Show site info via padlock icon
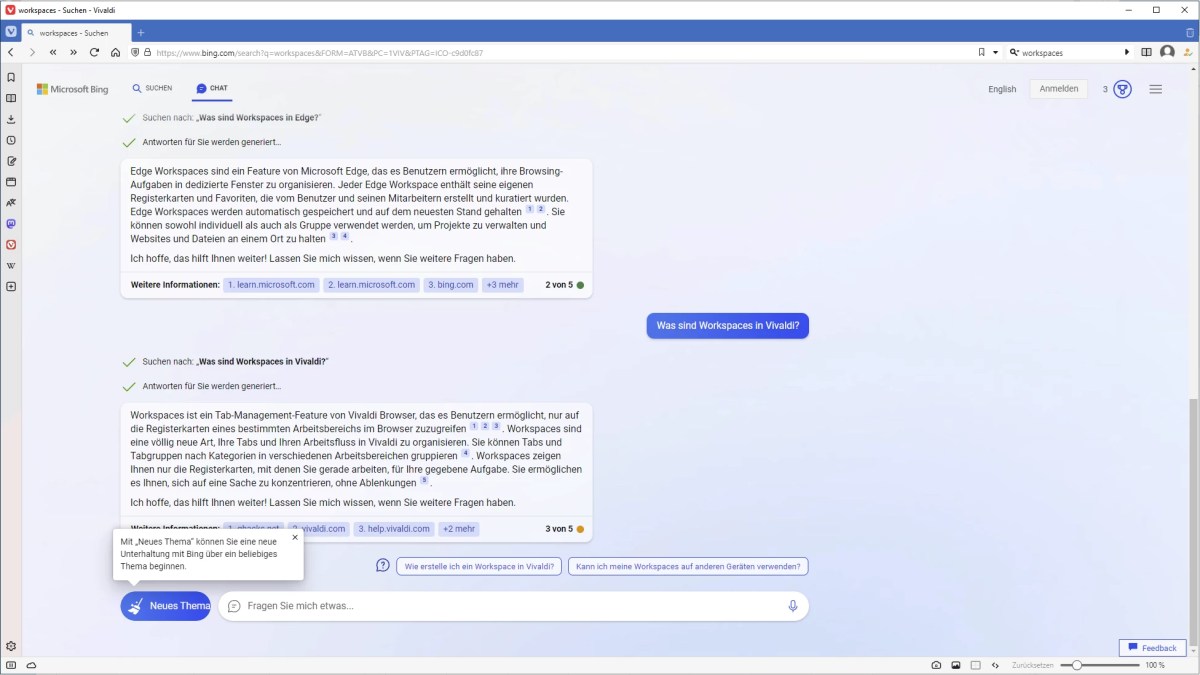The image size is (1200, 675). (x=147, y=52)
